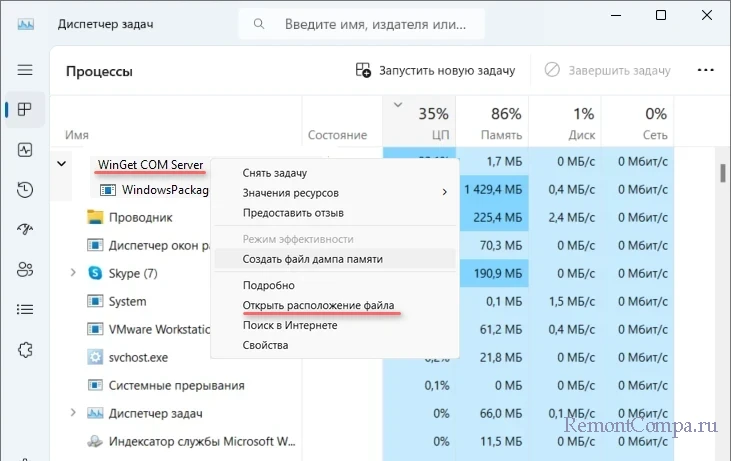Open the Details list sidebar icon
The height and width of the screenshot is (461, 731).
tap(25, 310)
